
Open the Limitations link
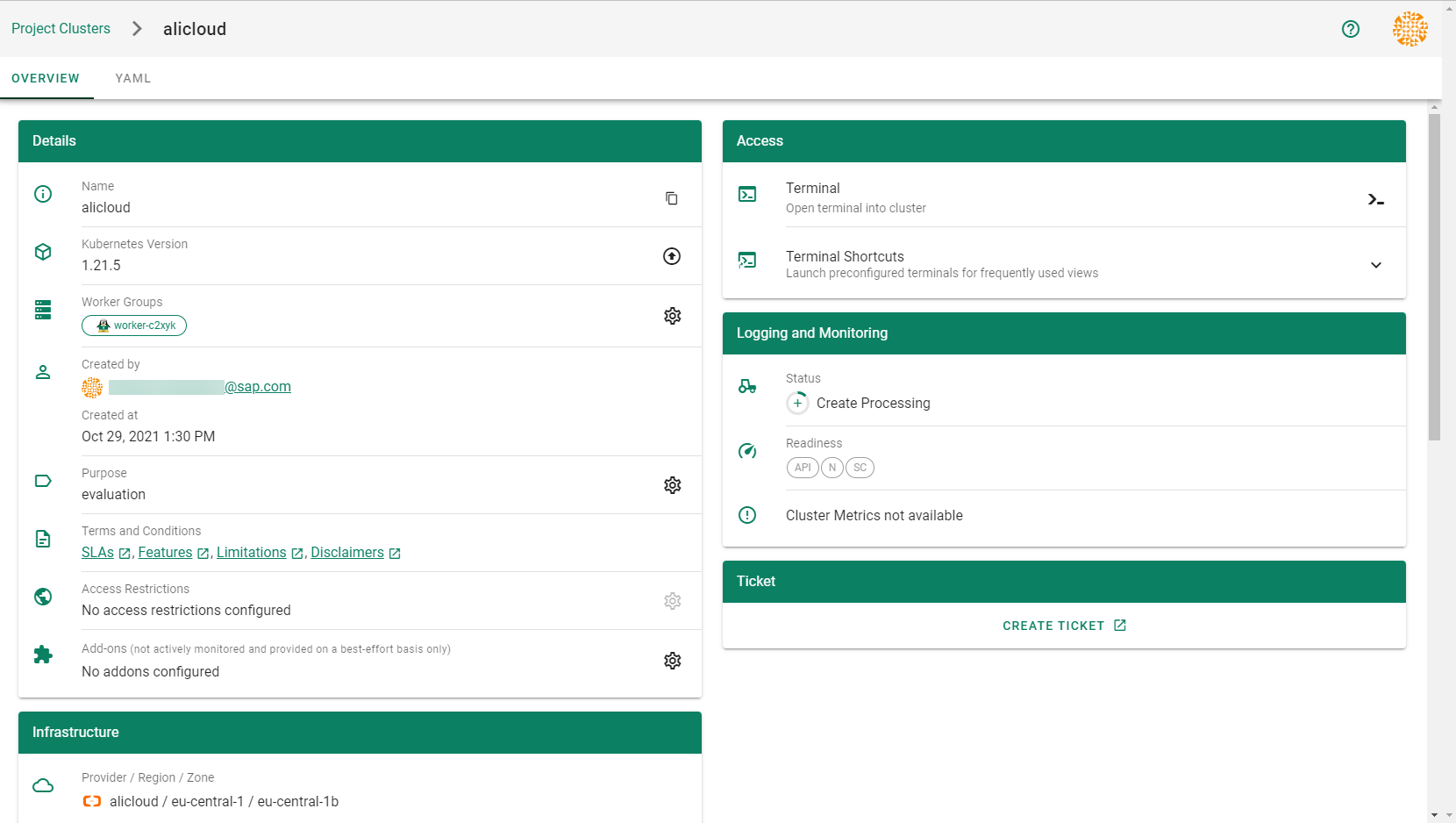click(x=252, y=553)
